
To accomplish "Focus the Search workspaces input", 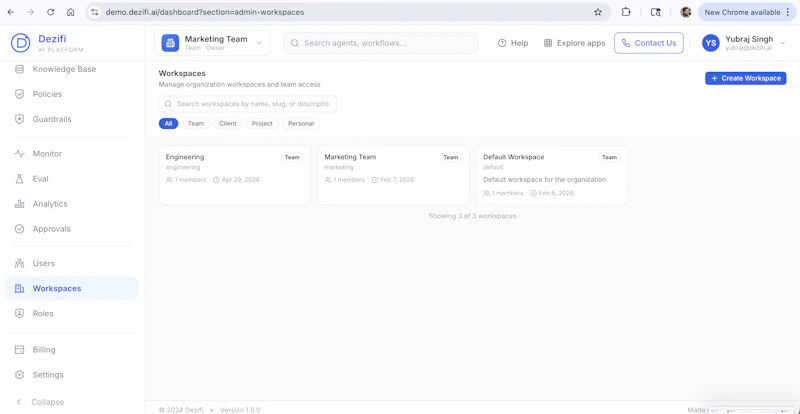I will 247,104.
